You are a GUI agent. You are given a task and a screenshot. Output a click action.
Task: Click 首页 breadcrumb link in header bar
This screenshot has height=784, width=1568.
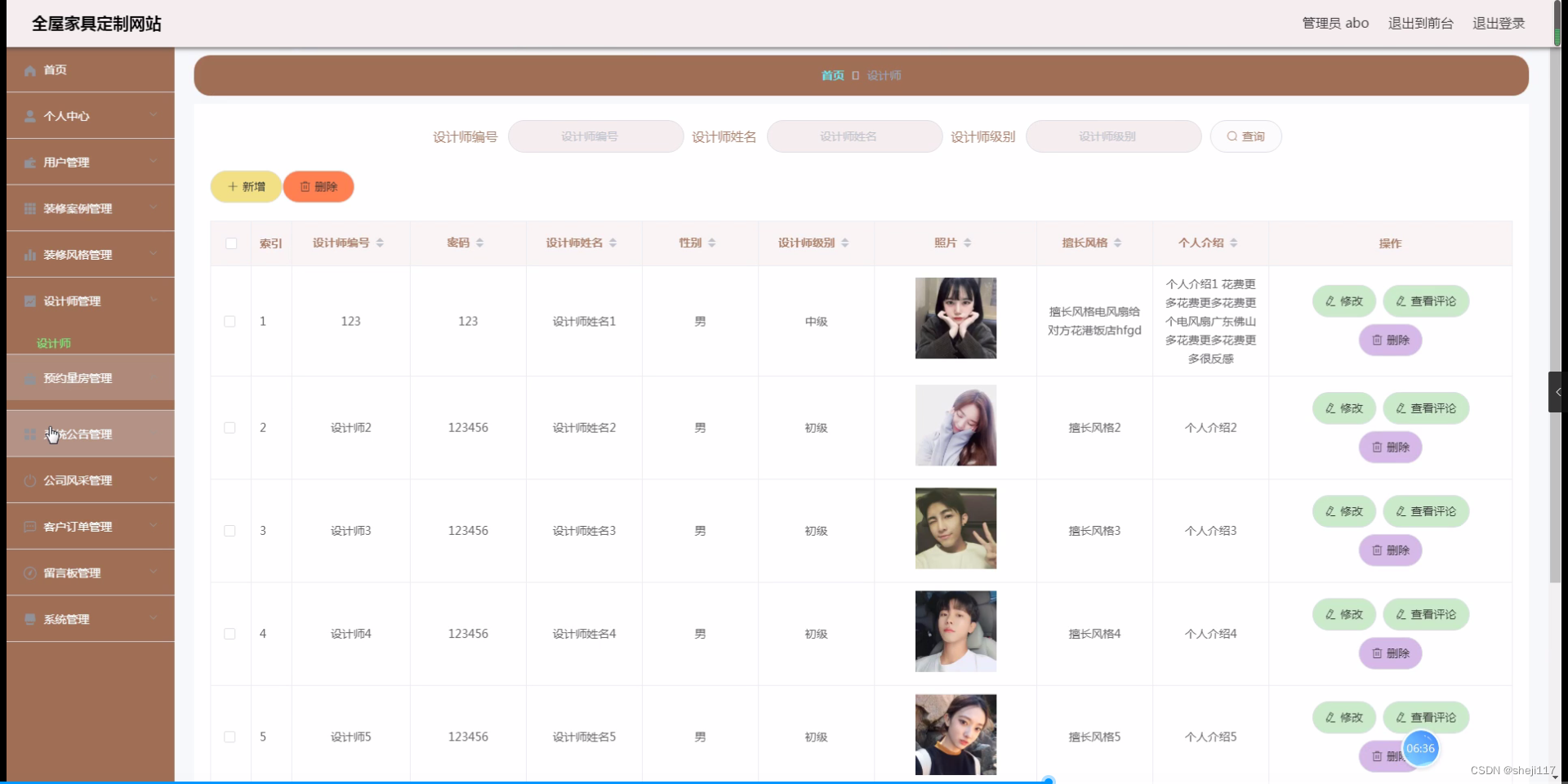tap(833, 76)
